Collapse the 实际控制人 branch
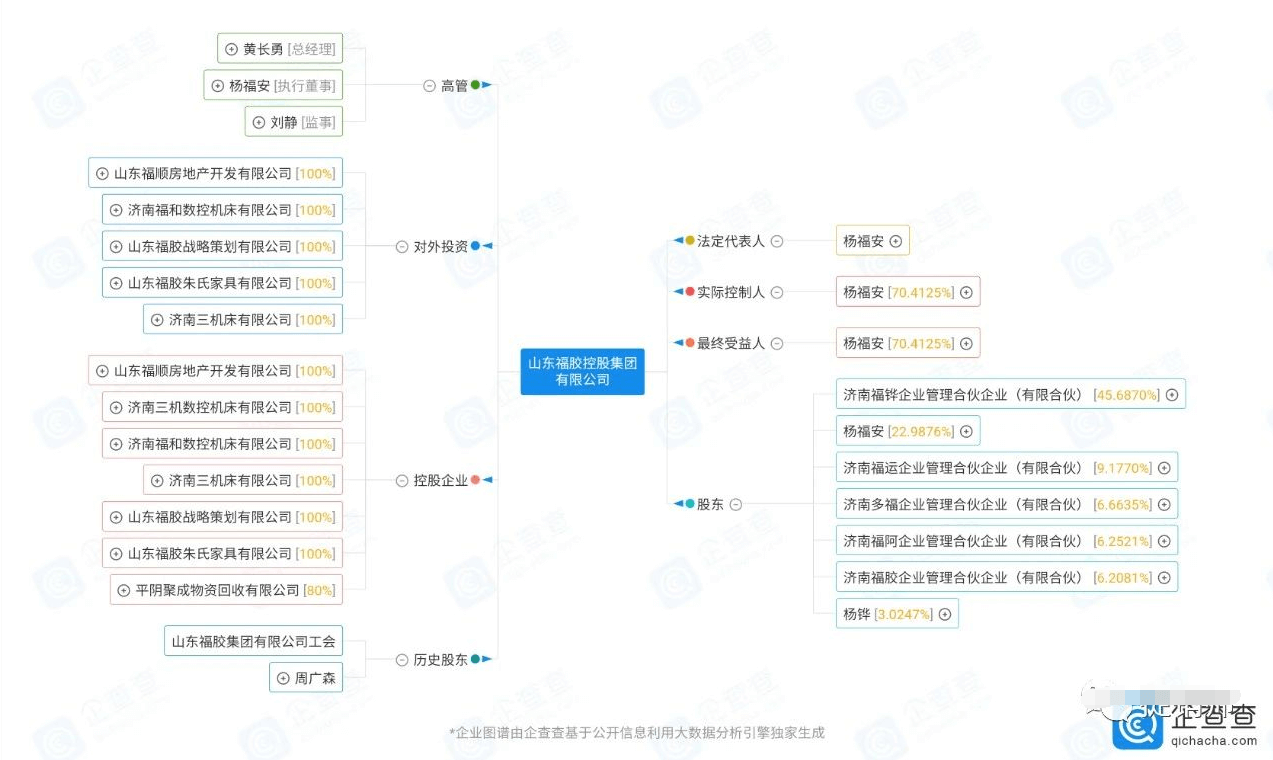The width and height of the screenshot is (1273, 760). (x=777, y=293)
